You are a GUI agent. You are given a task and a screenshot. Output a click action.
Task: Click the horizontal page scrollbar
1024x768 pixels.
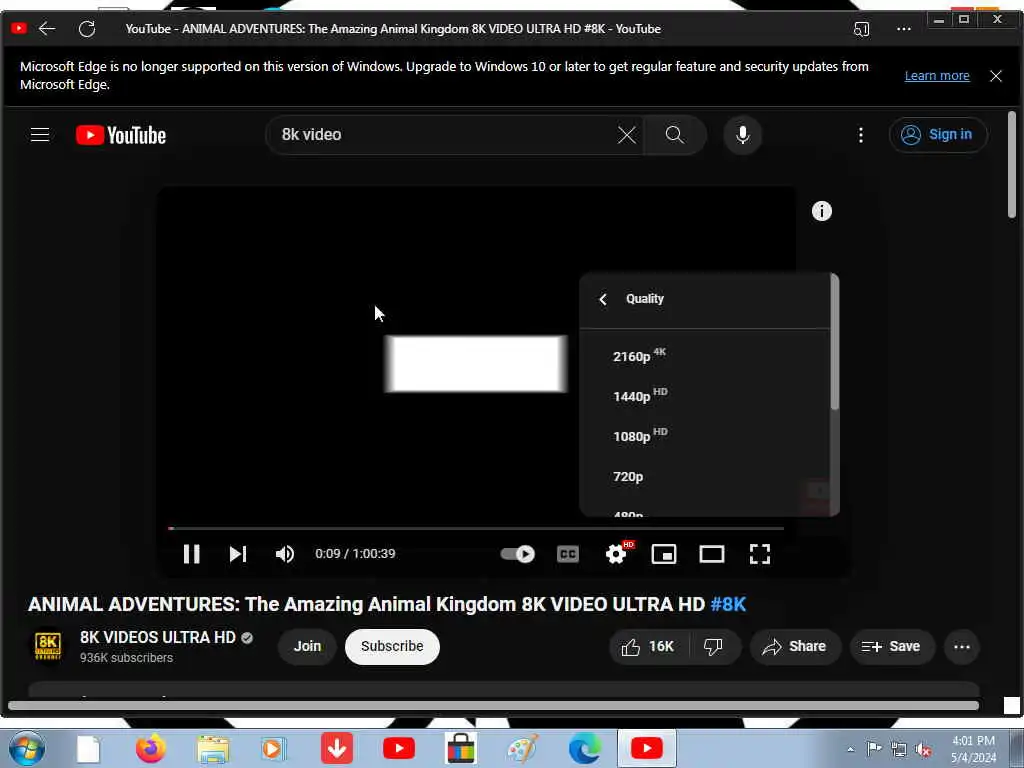click(x=493, y=705)
